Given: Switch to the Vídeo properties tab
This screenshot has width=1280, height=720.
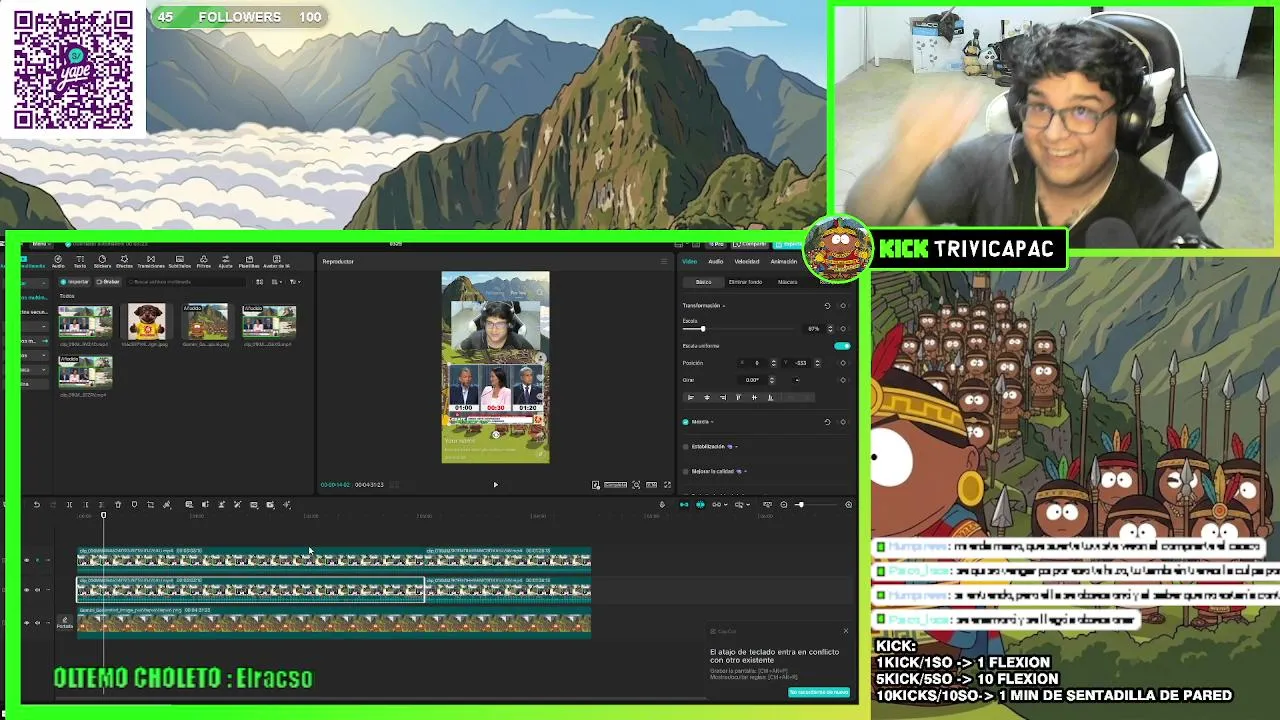Looking at the screenshot, I should coord(690,261).
